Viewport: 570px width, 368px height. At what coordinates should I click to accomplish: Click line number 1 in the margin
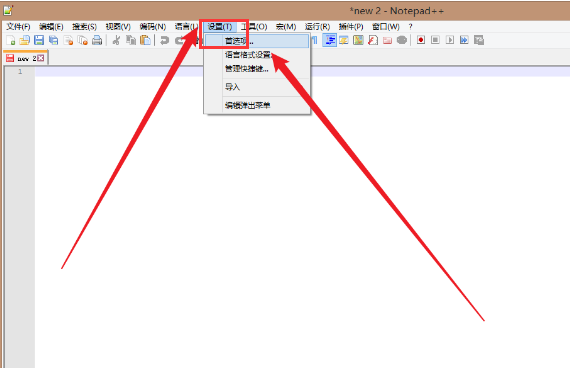pos(20,72)
